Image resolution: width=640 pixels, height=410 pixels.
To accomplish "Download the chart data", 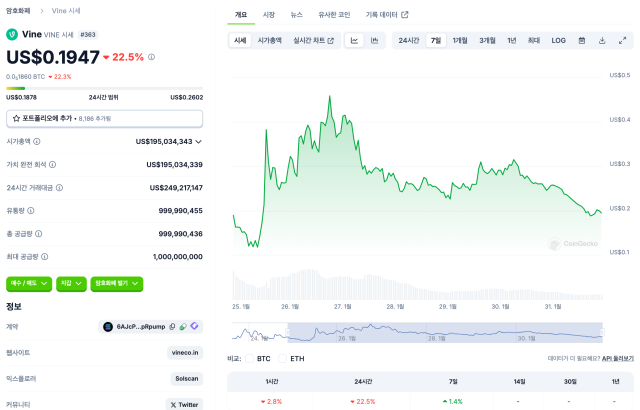I will 602,41.
